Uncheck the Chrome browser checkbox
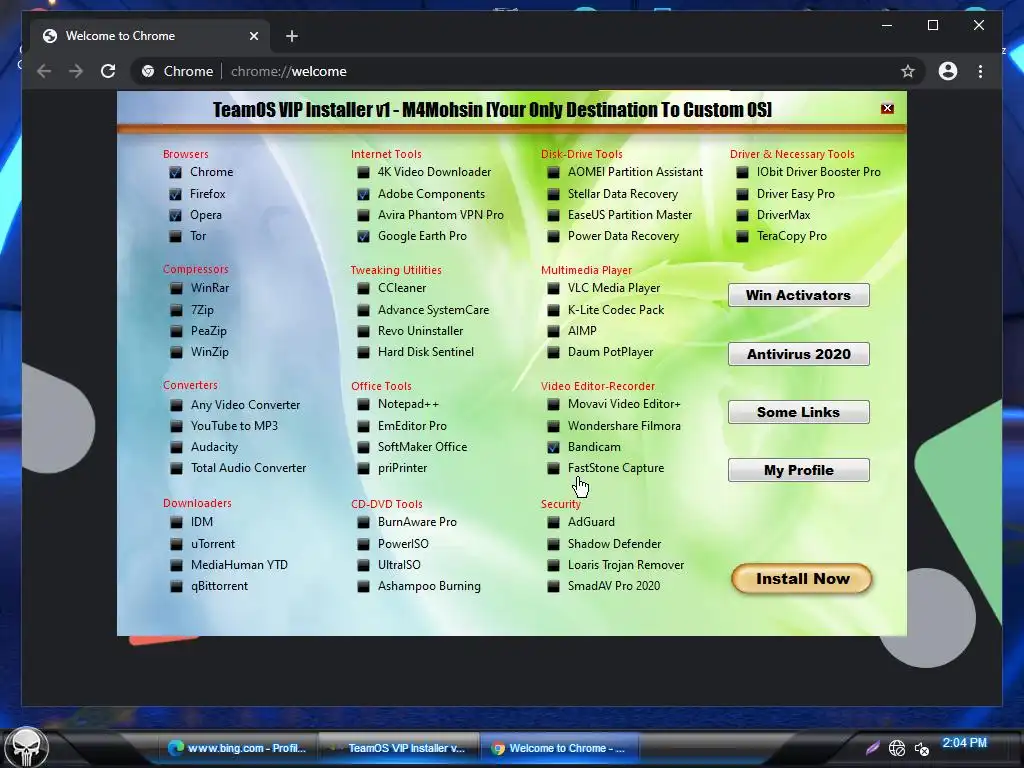 click(x=176, y=172)
